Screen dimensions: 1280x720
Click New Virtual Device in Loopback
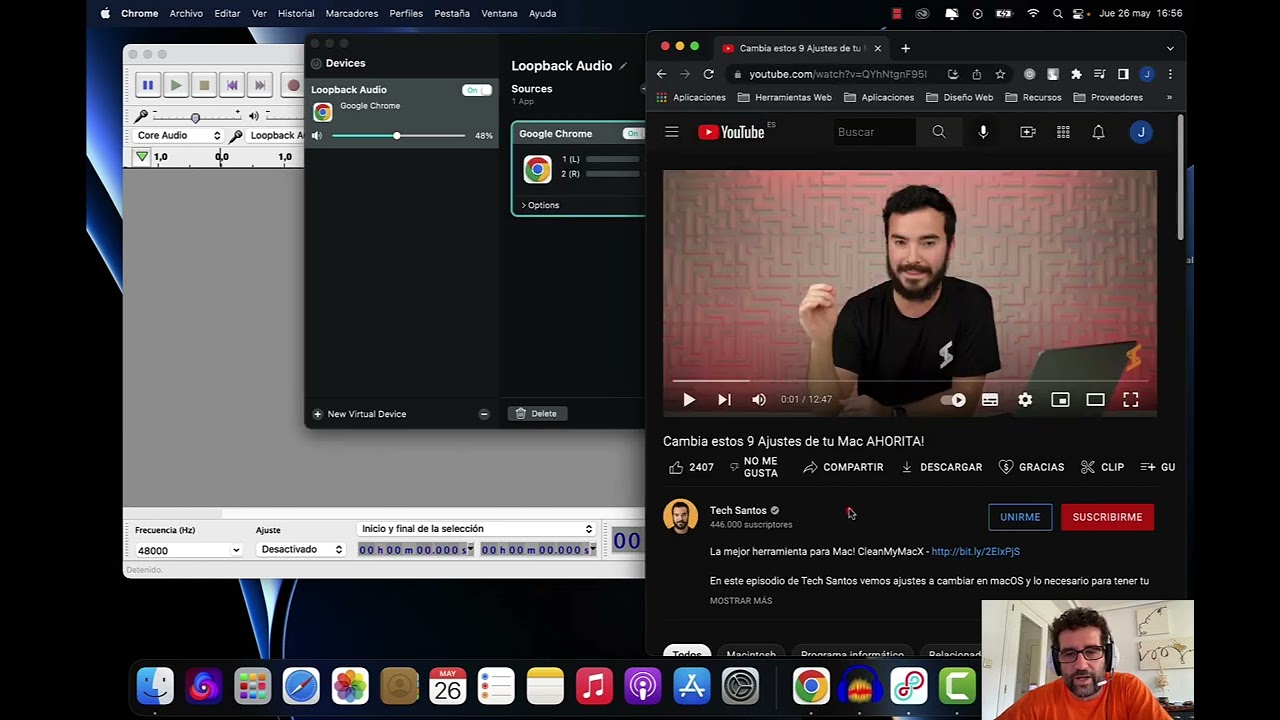point(360,414)
